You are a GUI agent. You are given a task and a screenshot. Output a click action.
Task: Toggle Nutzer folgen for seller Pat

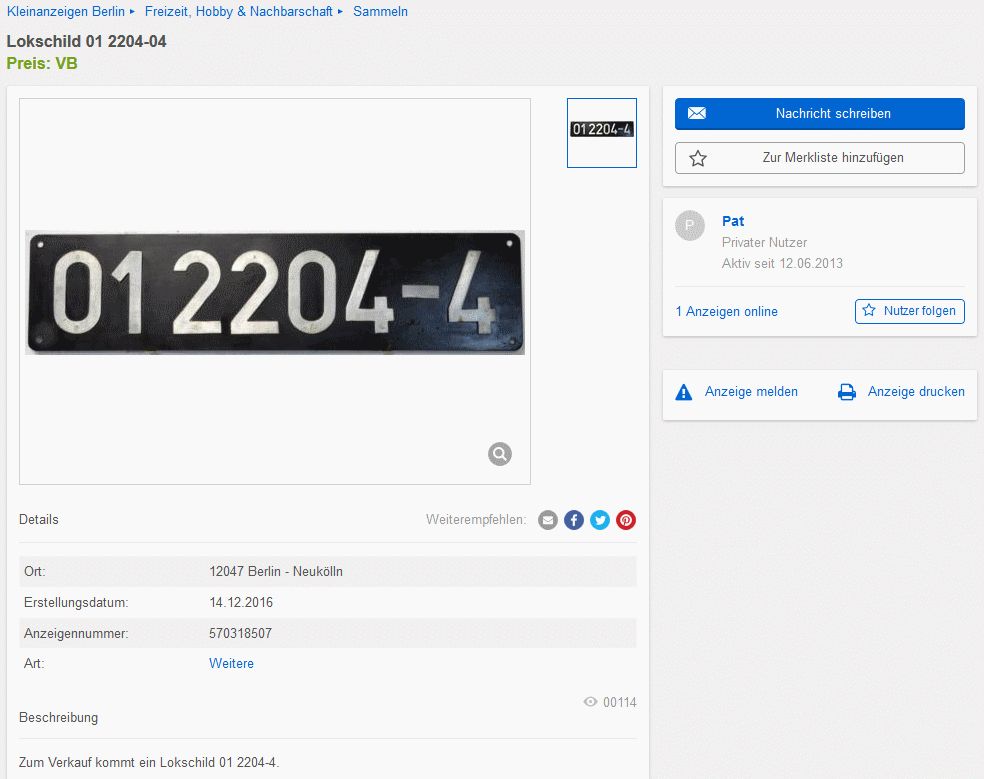909,311
